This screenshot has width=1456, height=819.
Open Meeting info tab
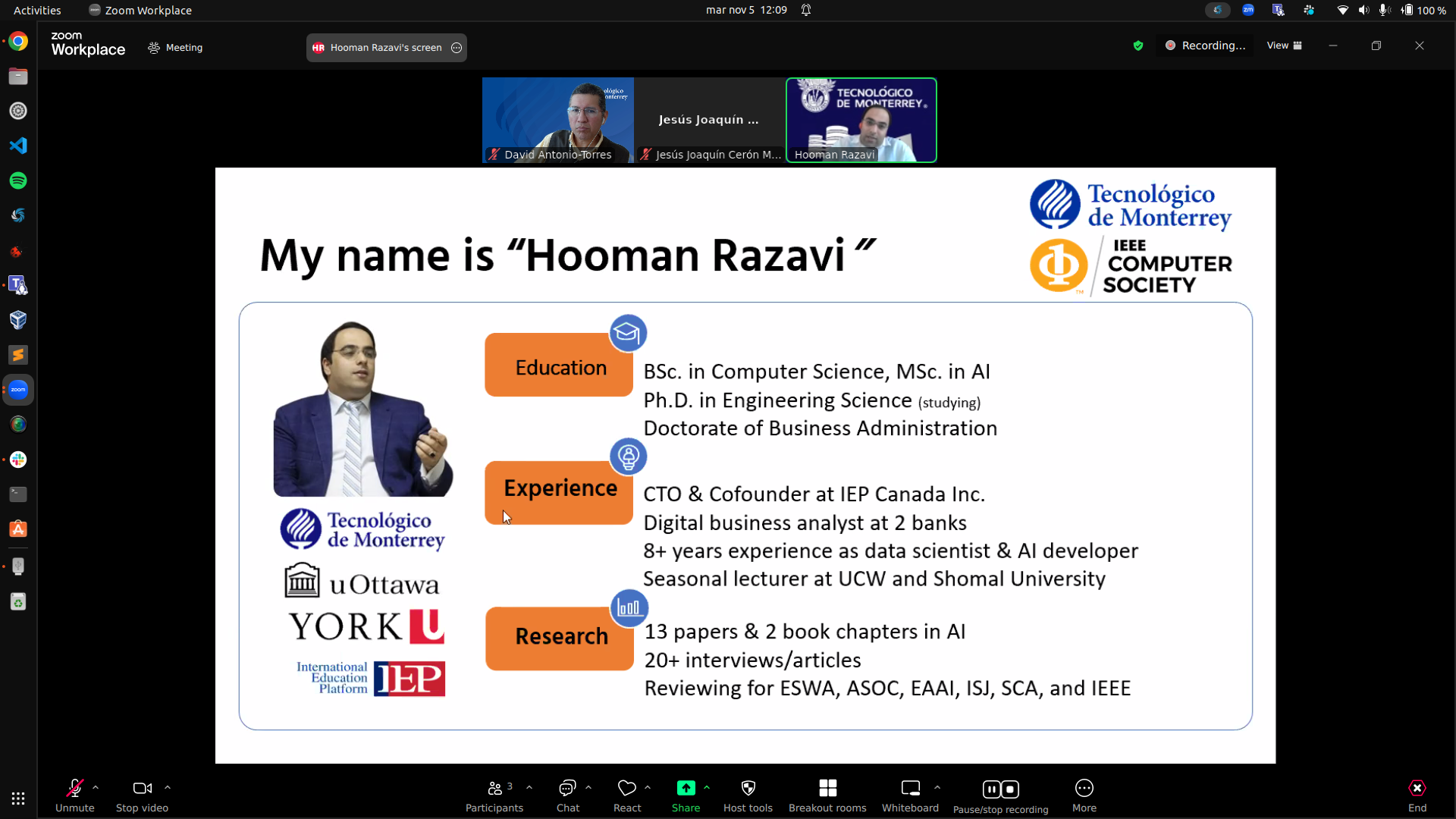(x=175, y=47)
